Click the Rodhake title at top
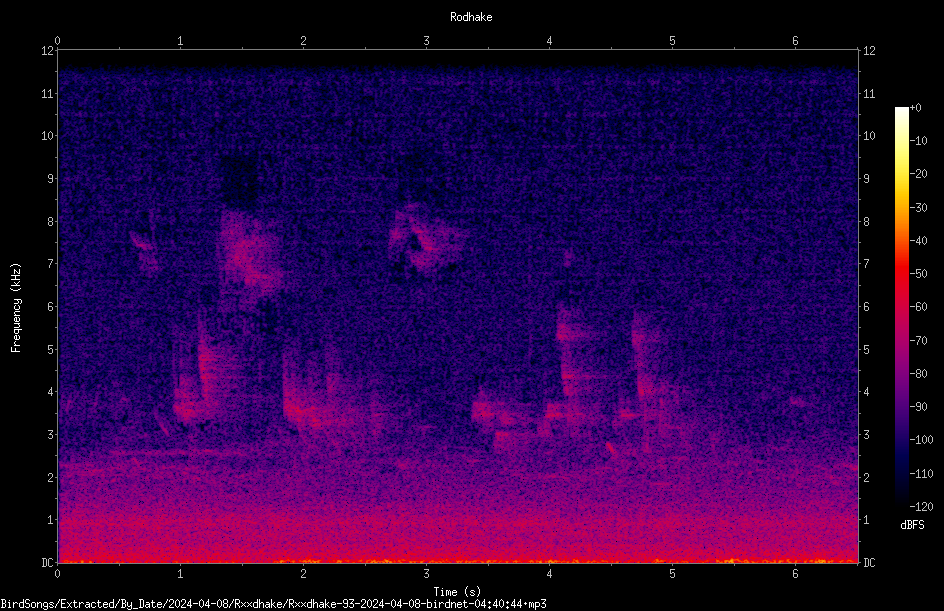This screenshot has width=944, height=611. [x=471, y=17]
